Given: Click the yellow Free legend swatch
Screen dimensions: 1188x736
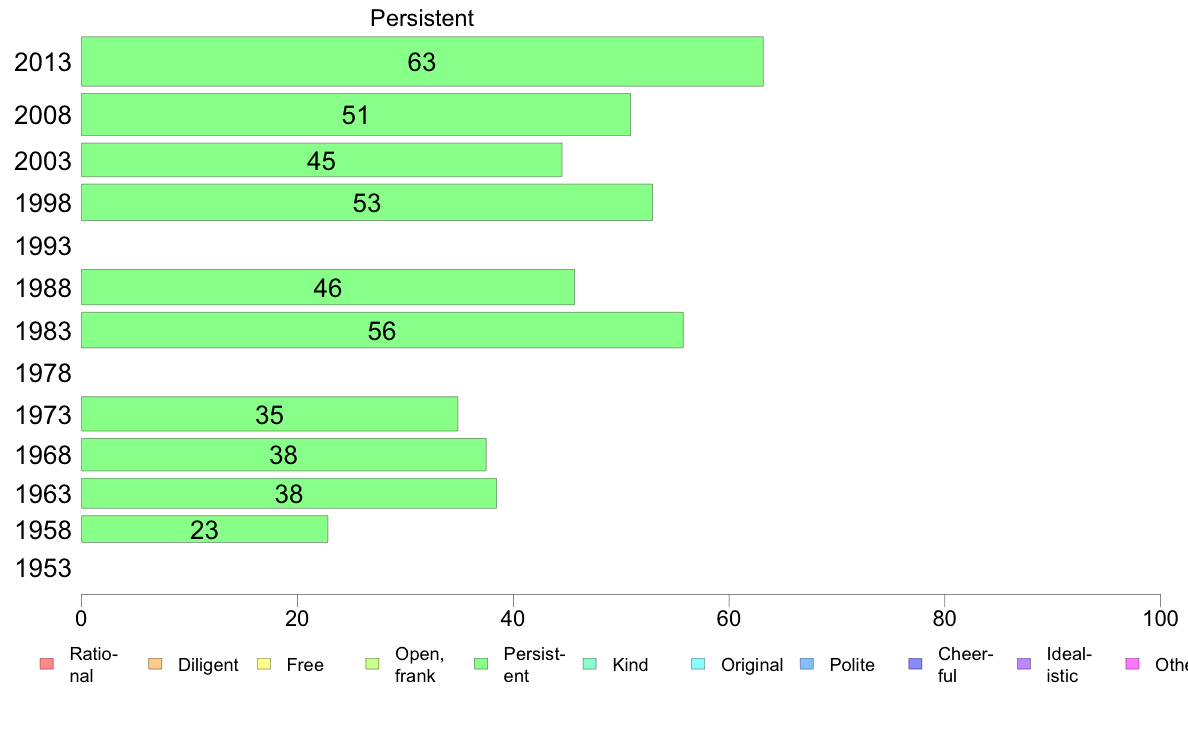Looking at the screenshot, I should 264,664.
